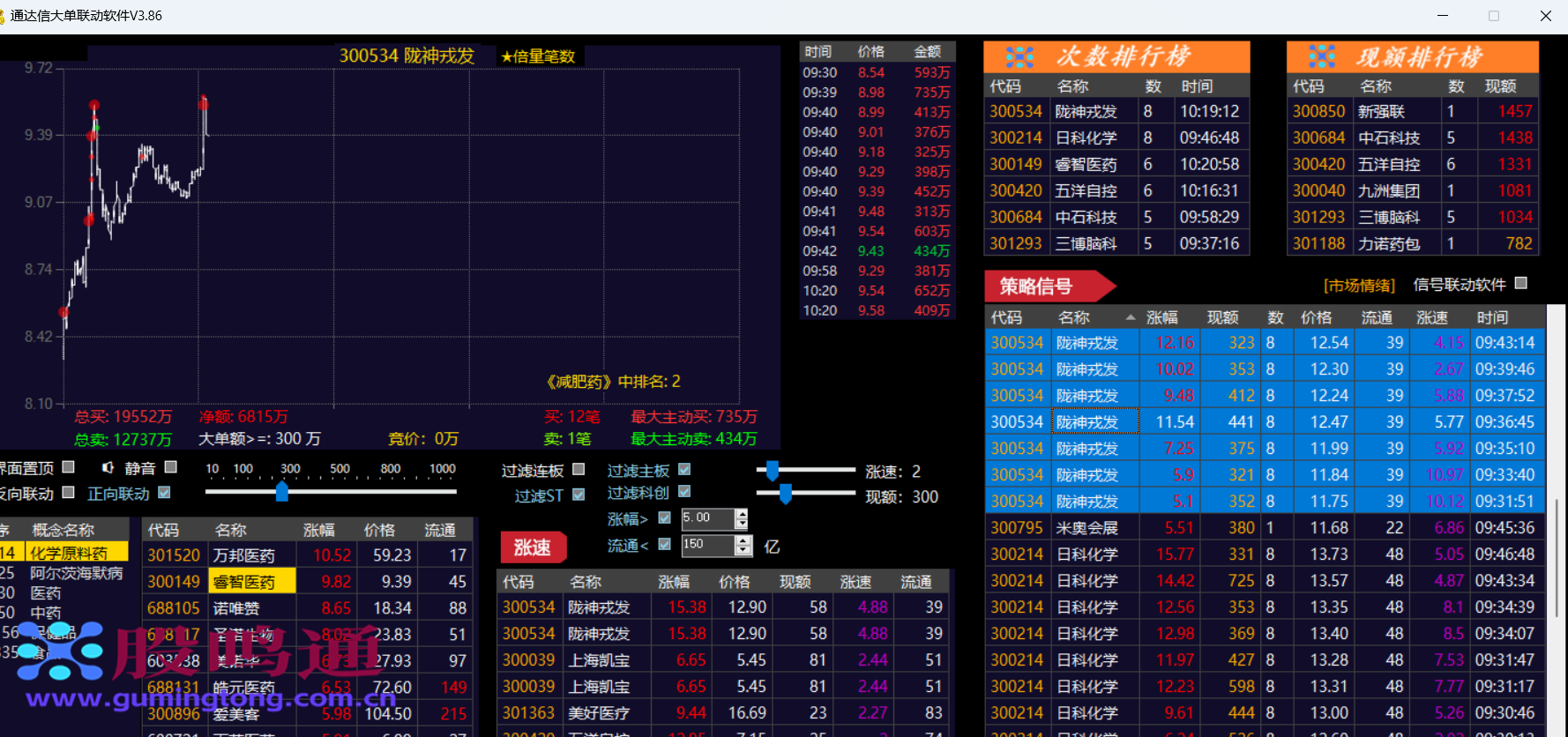Select 陇神戎发 strategy row at 09:36:45
Viewport: 1568px width, 737px height.
click(x=1265, y=421)
